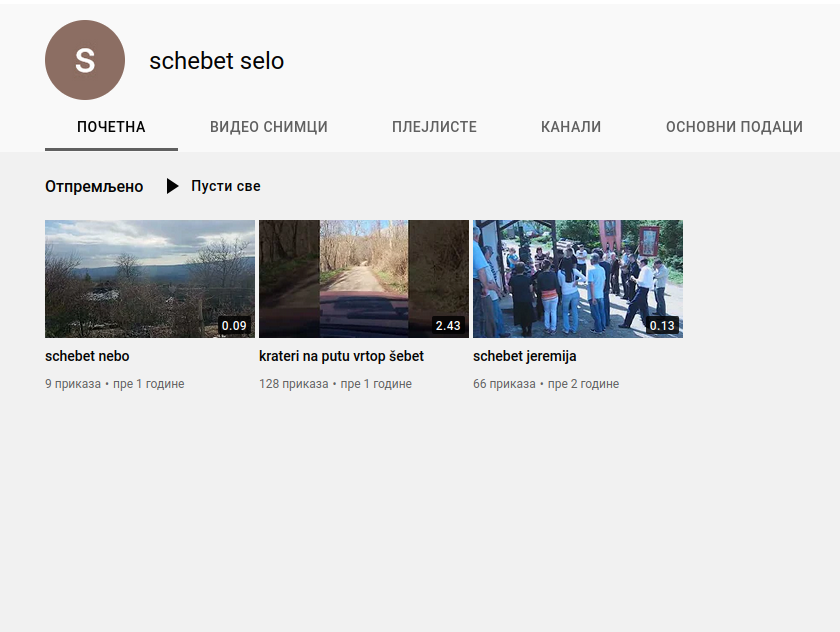Click the schebet nebo video title
Viewport: 840px width, 632px height.
[x=87, y=356]
